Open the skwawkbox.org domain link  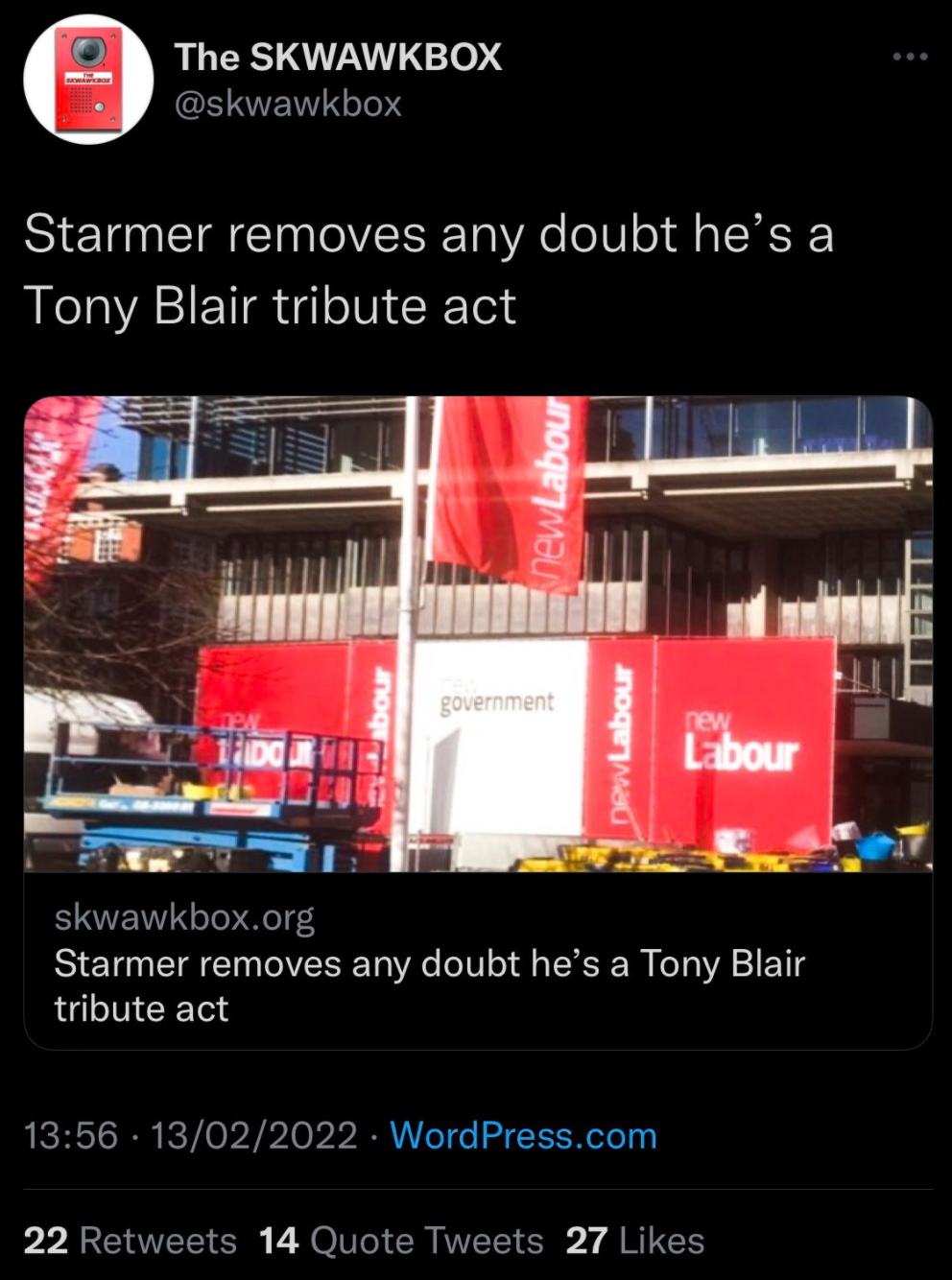click(x=184, y=917)
